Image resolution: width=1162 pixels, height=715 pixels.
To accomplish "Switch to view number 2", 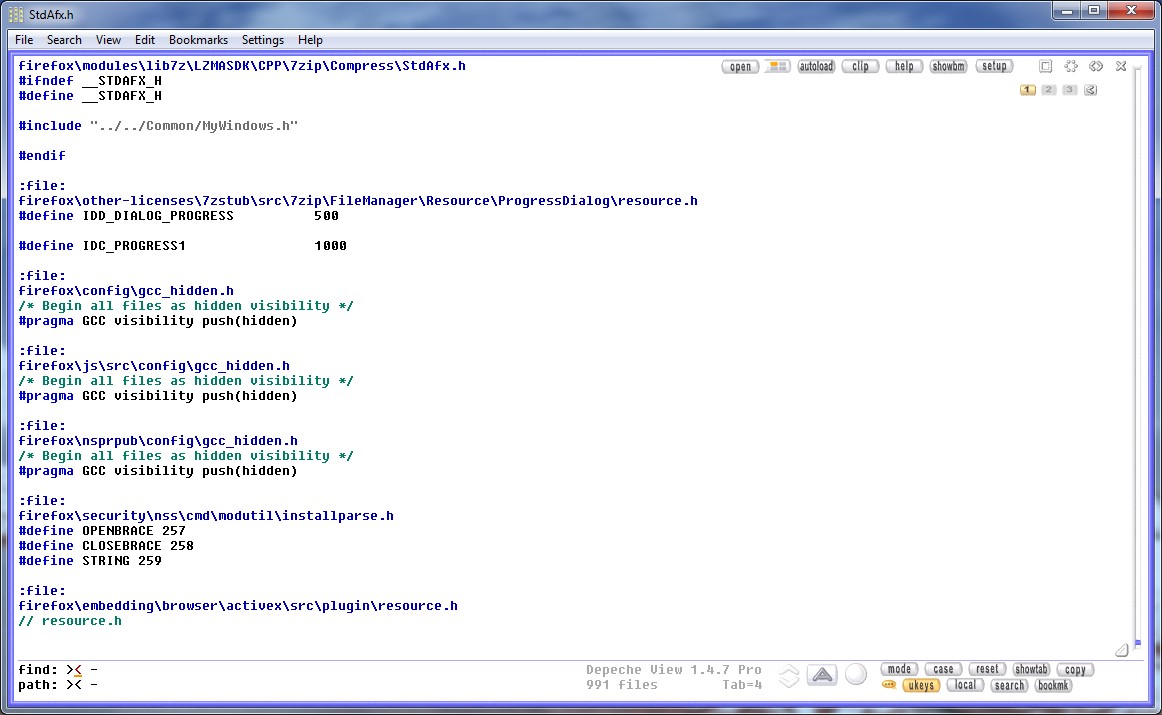I will pyautogui.click(x=1048, y=90).
